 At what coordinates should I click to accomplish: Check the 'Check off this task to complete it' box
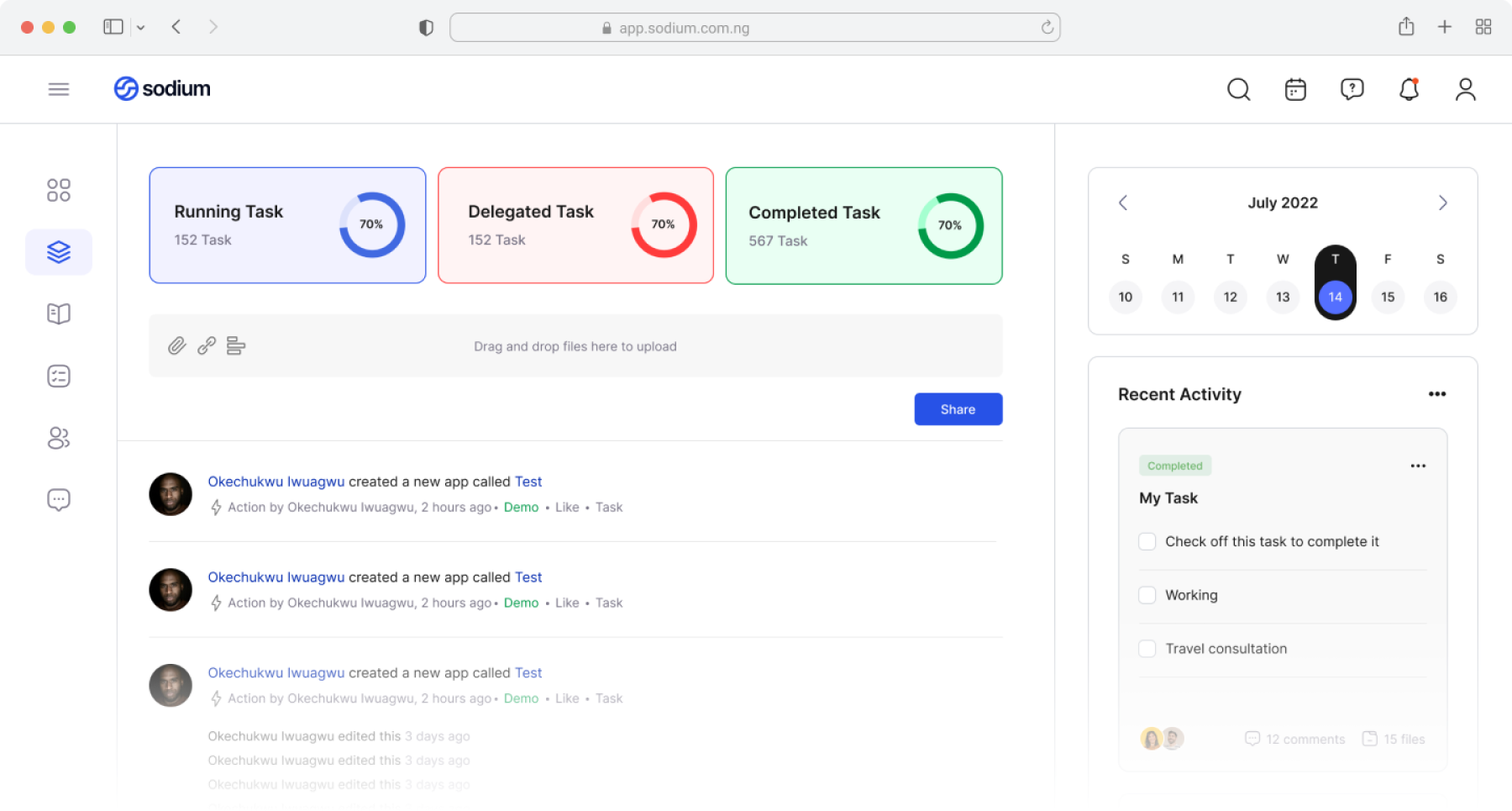pos(1147,541)
